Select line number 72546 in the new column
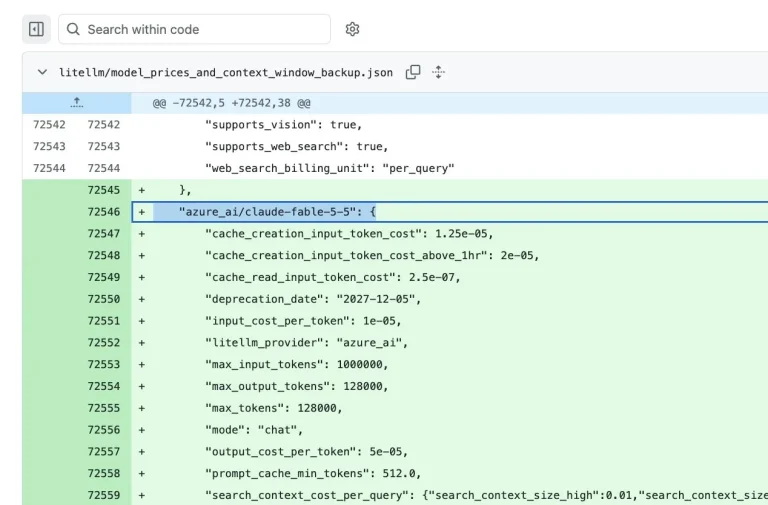 point(104,212)
